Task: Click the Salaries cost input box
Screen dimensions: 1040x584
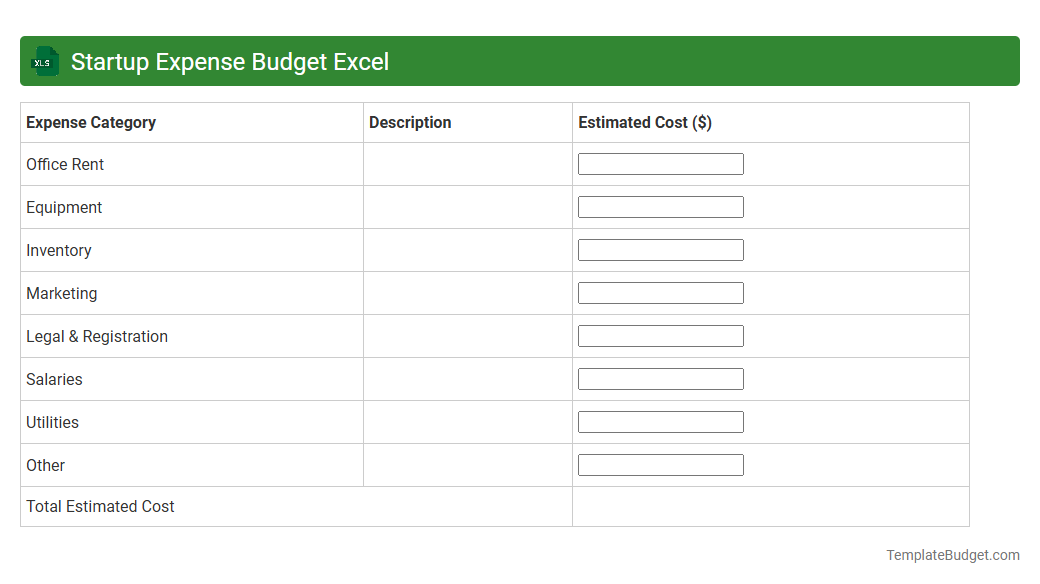Action: (x=660, y=378)
